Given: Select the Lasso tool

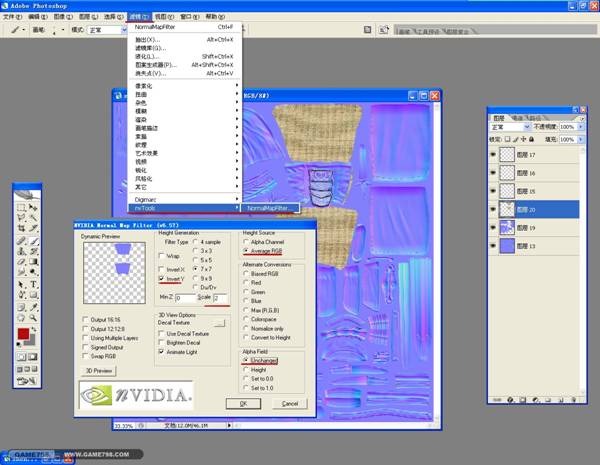Looking at the screenshot, I should point(21,217).
